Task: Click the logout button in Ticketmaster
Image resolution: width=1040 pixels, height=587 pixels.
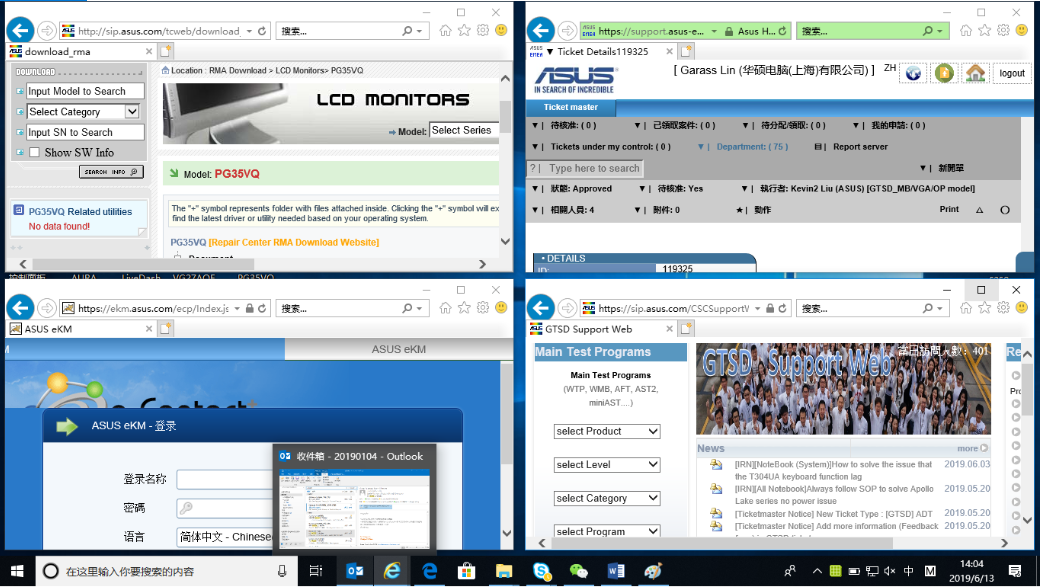Action: coord(1011,73)
